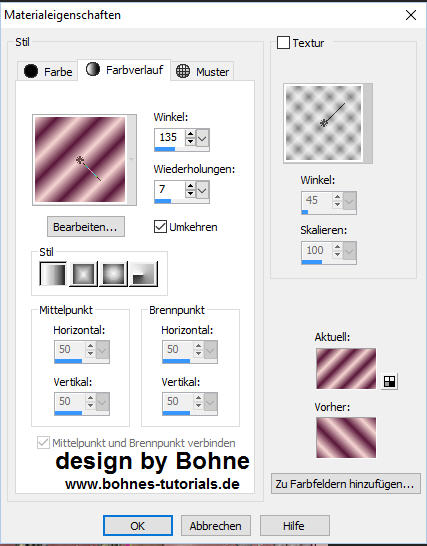This screenshot has height=546, width=427.
Task: Uncheck the Umkehren checkbox
Action: pyautogui.click(x=160, y=227)
